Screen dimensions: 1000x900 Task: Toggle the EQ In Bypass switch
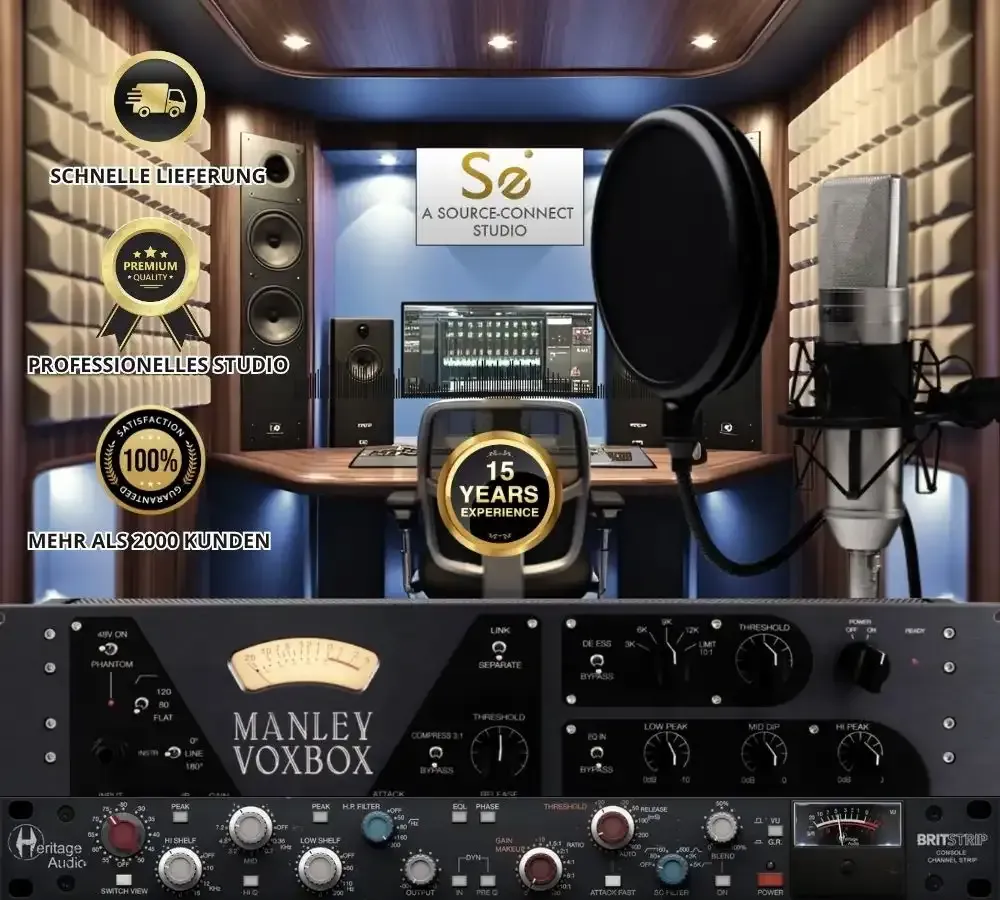596,753
